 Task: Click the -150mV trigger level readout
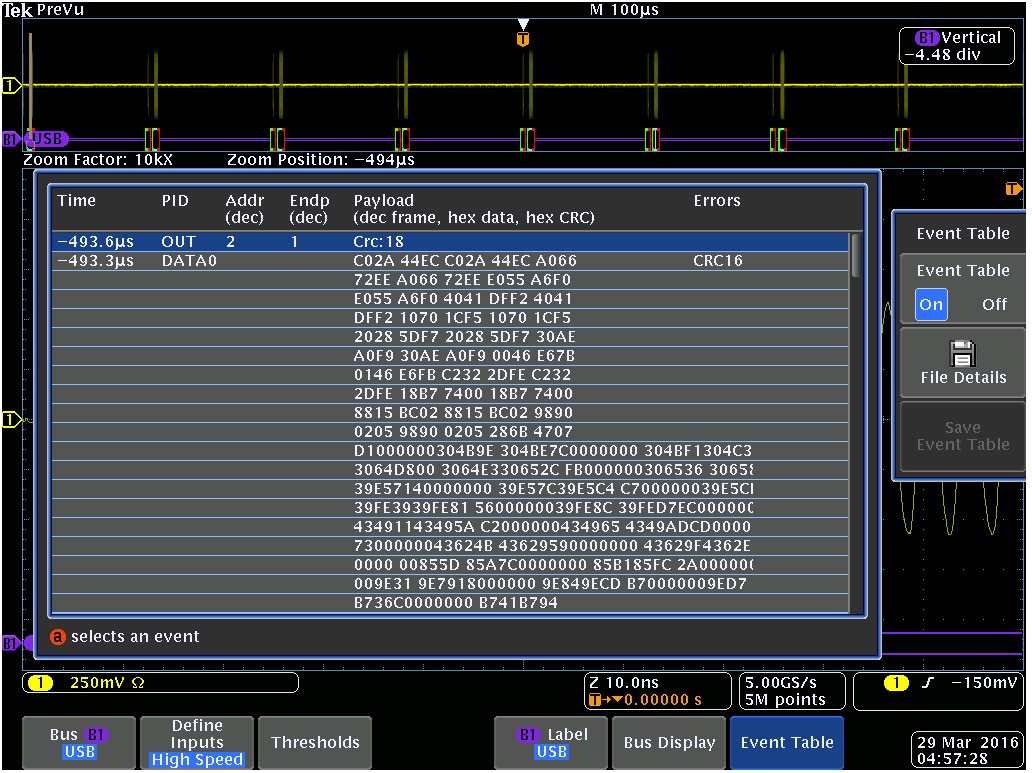[x=984, y=683]
